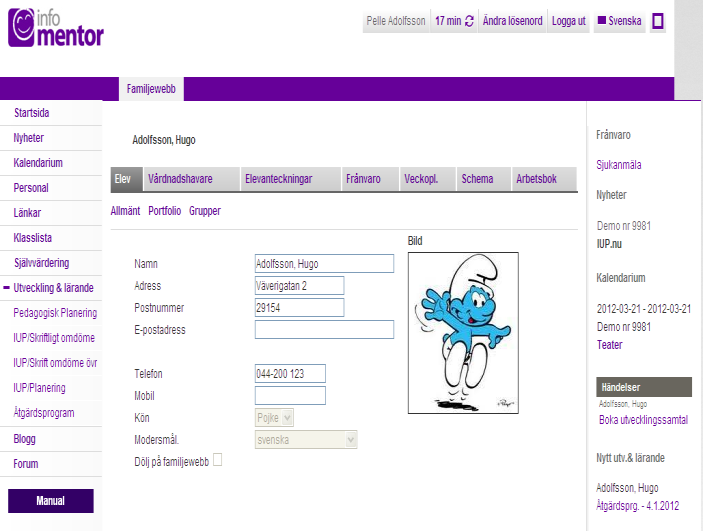703x531 pixels.
Task: Click the Adress input field
Action: [x=299, y=286]
